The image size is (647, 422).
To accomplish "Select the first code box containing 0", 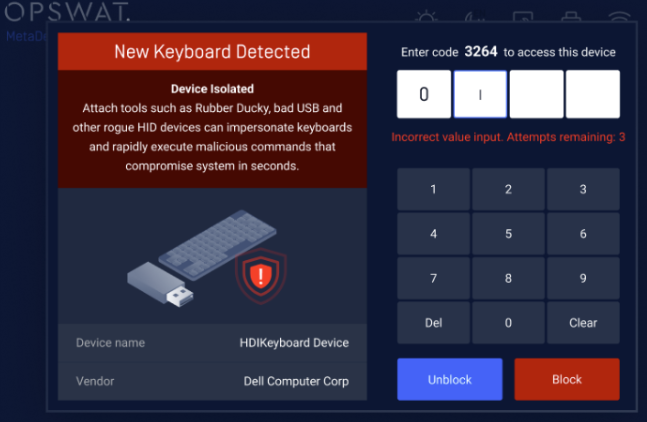I will pyautogui.click(x=424, y=95).
